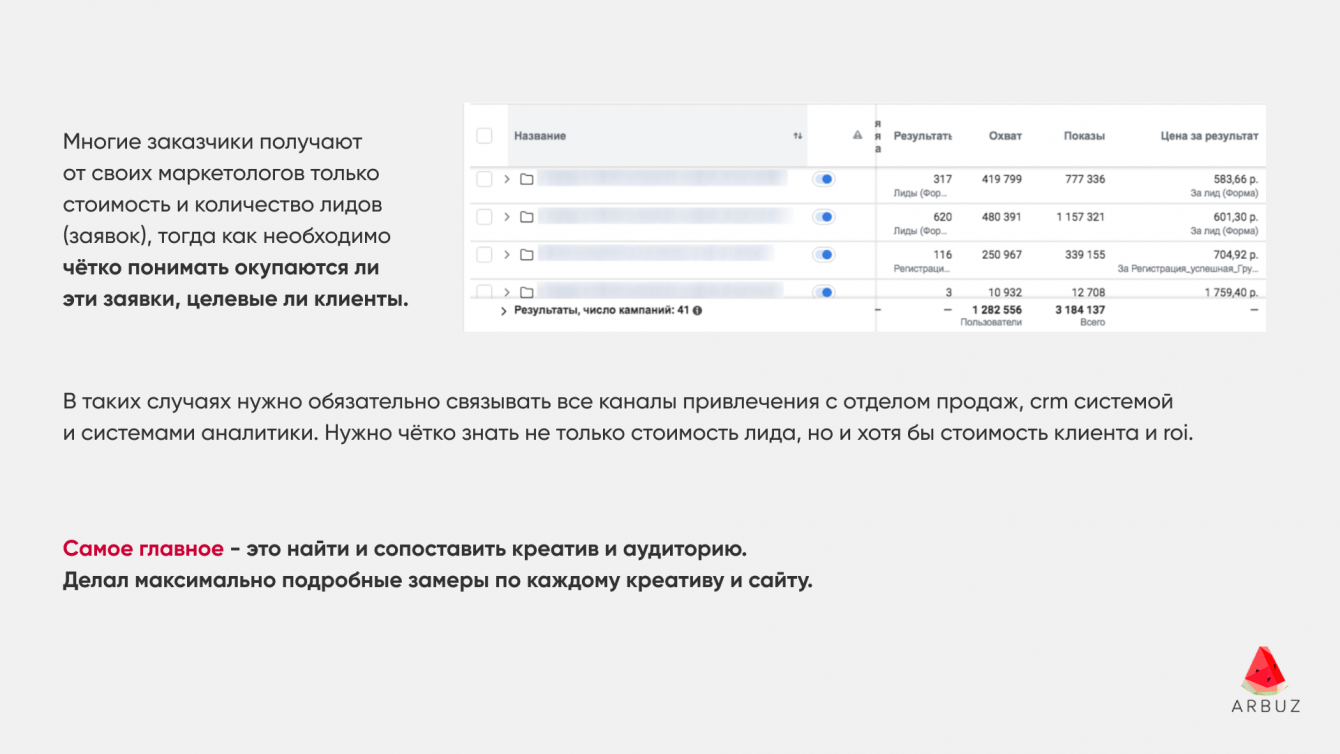Click the Цена за результат column header
The height and width of the screenshot is (754, 1340).
pos(1208,136)
